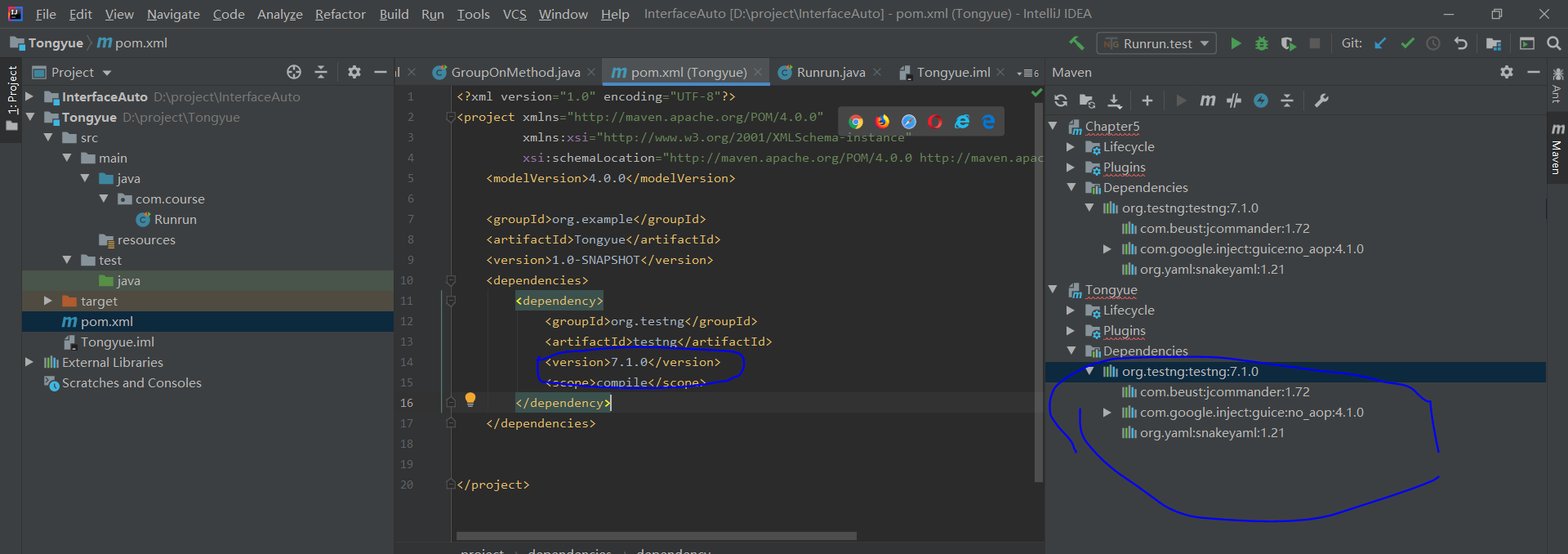Toggle the Maven side tool window stripe button
1568x554 pixels.
(x=1557, y=149)
